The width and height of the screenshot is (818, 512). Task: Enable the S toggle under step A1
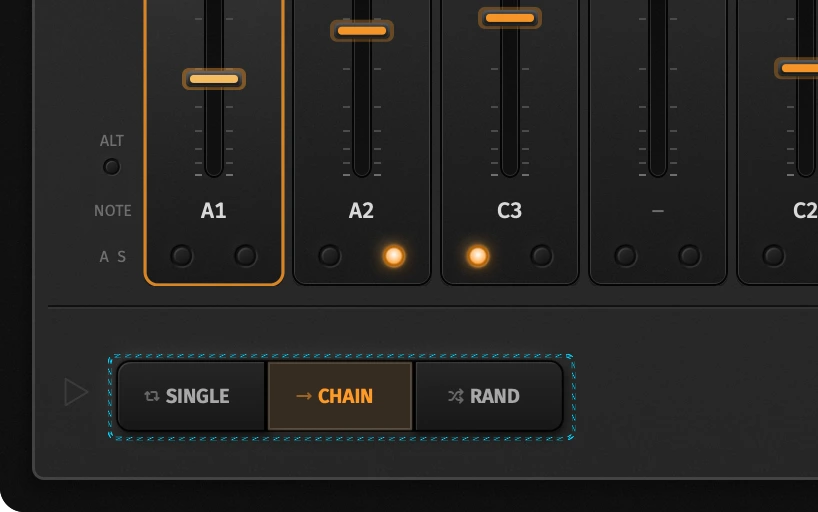pos(245,256)
